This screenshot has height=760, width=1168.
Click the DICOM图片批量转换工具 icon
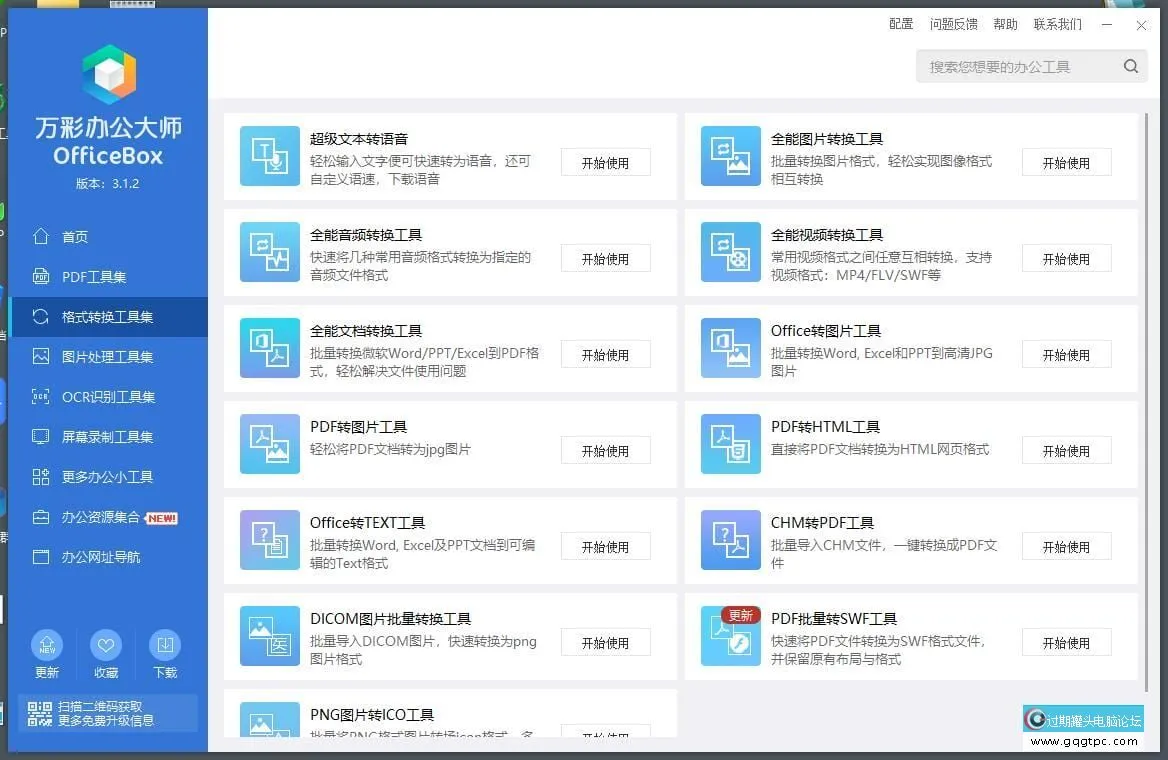pos(270,636)
